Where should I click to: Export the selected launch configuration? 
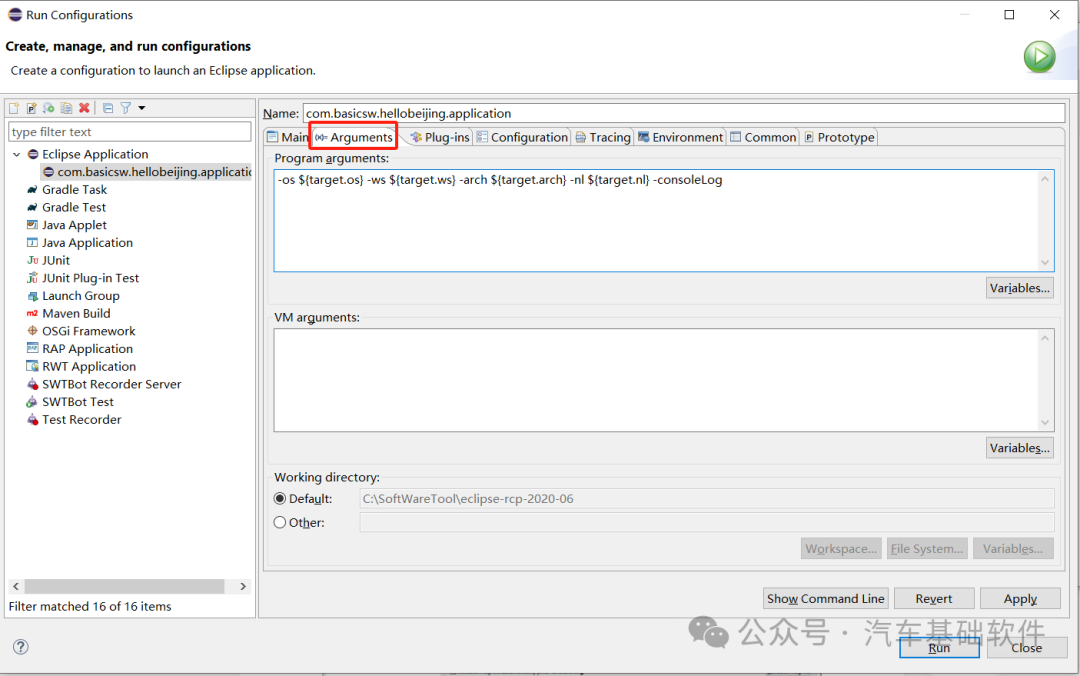coord(48,108)
